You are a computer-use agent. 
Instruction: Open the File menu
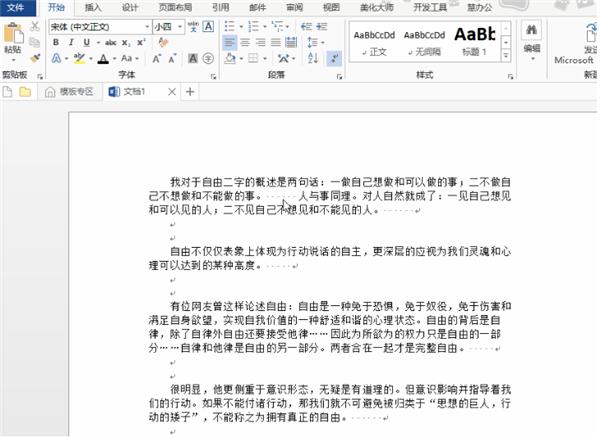16,7
